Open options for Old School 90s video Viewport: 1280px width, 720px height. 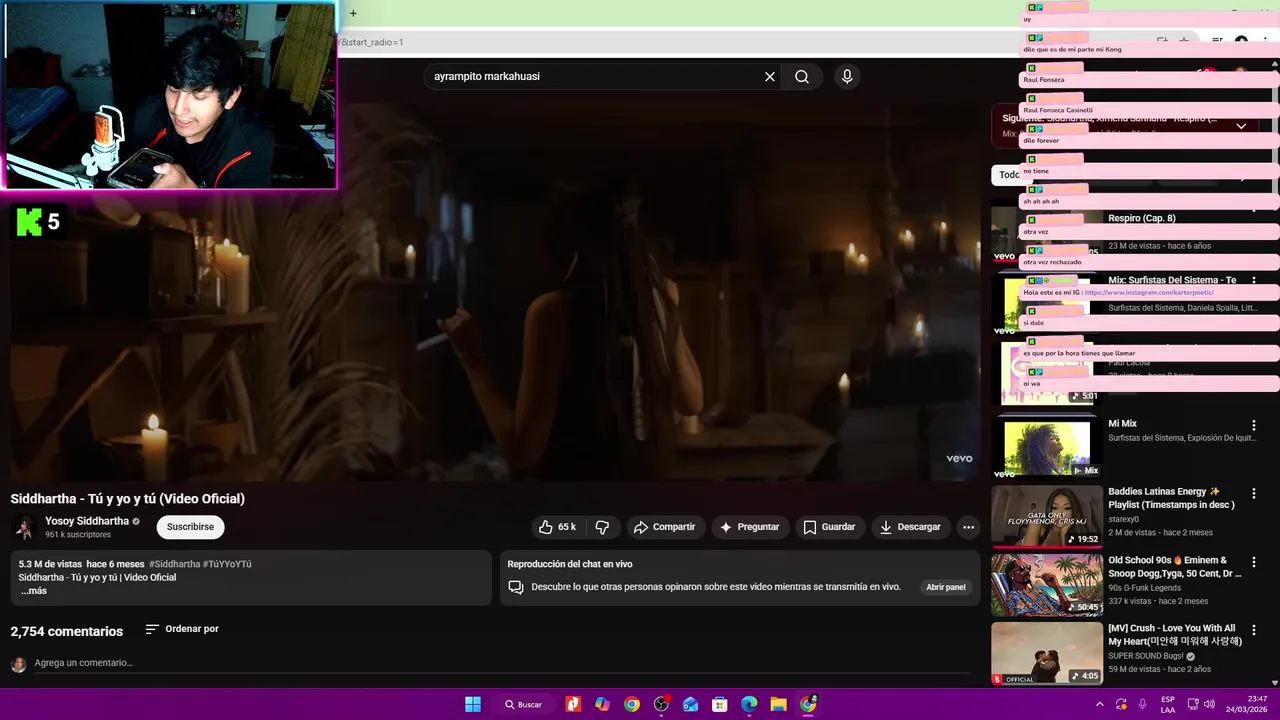click(1254, 562)
